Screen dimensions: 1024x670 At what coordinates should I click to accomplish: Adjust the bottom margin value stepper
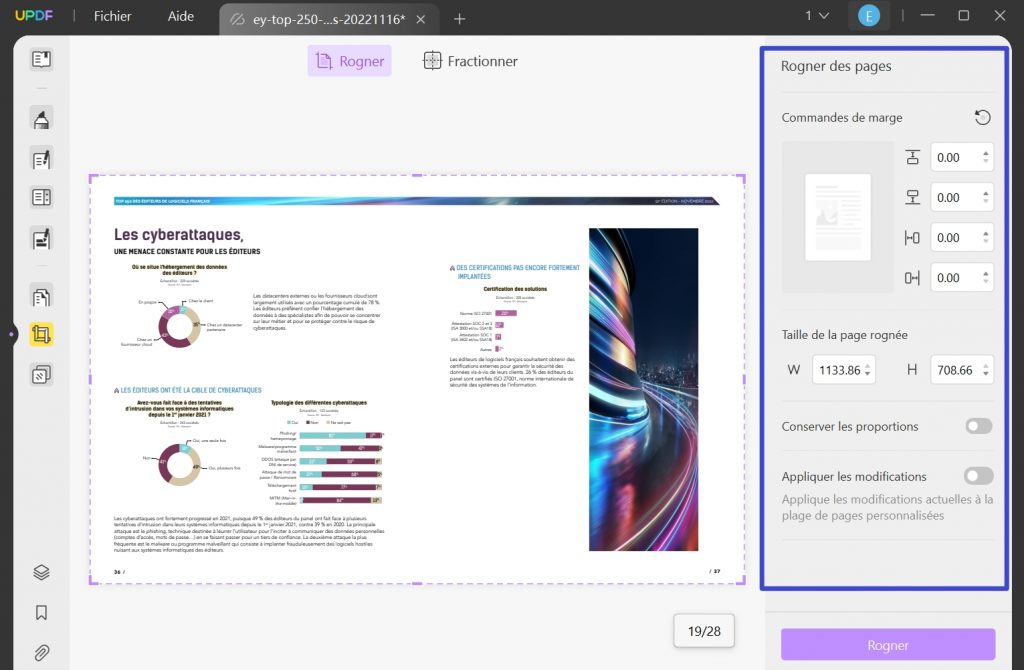(985, 197)
